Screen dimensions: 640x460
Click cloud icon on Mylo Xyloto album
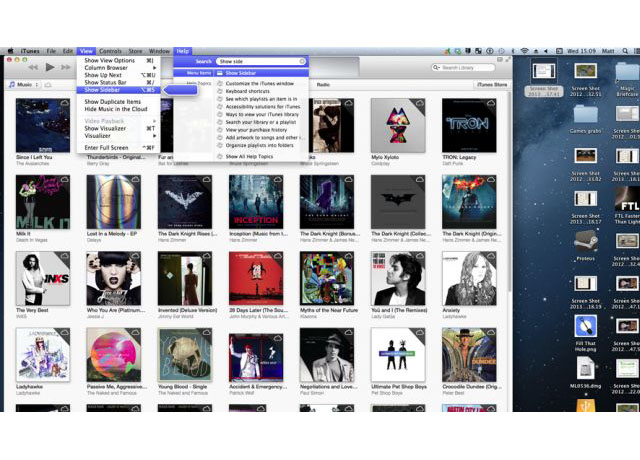420,103
